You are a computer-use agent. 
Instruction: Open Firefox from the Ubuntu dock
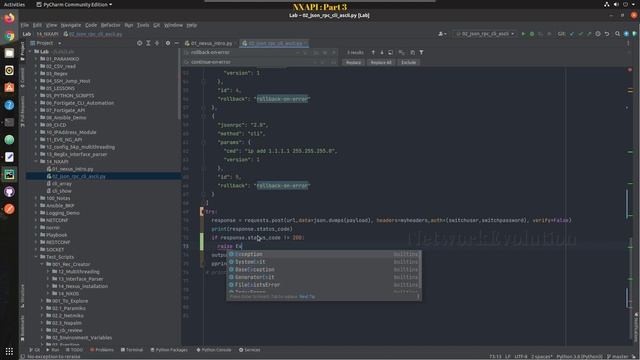point(9,18)
